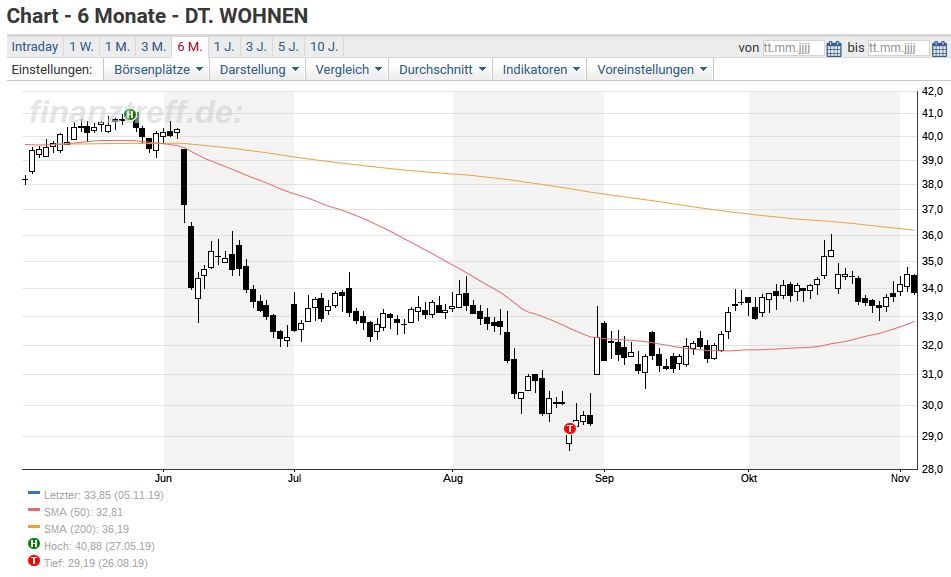Click the 42,0 price axis label
Viewport: 951px width, 577px height.
(x=932, y=91)
